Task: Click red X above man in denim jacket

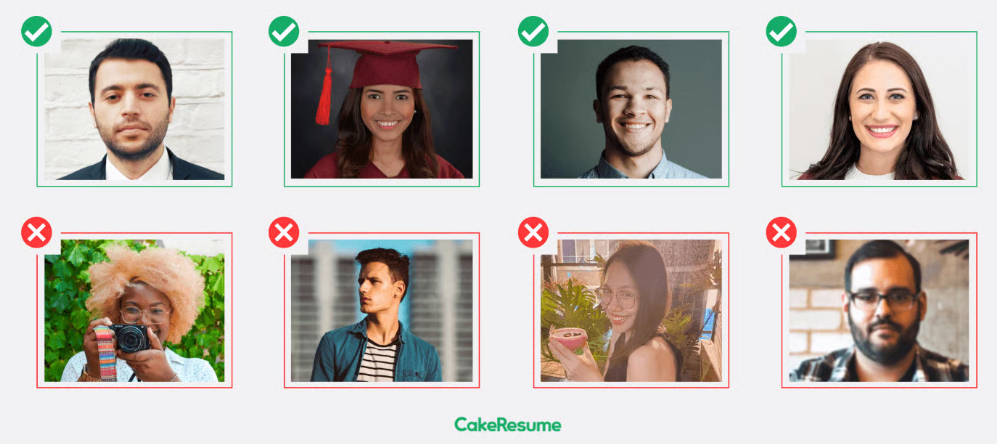Action: 284,232
